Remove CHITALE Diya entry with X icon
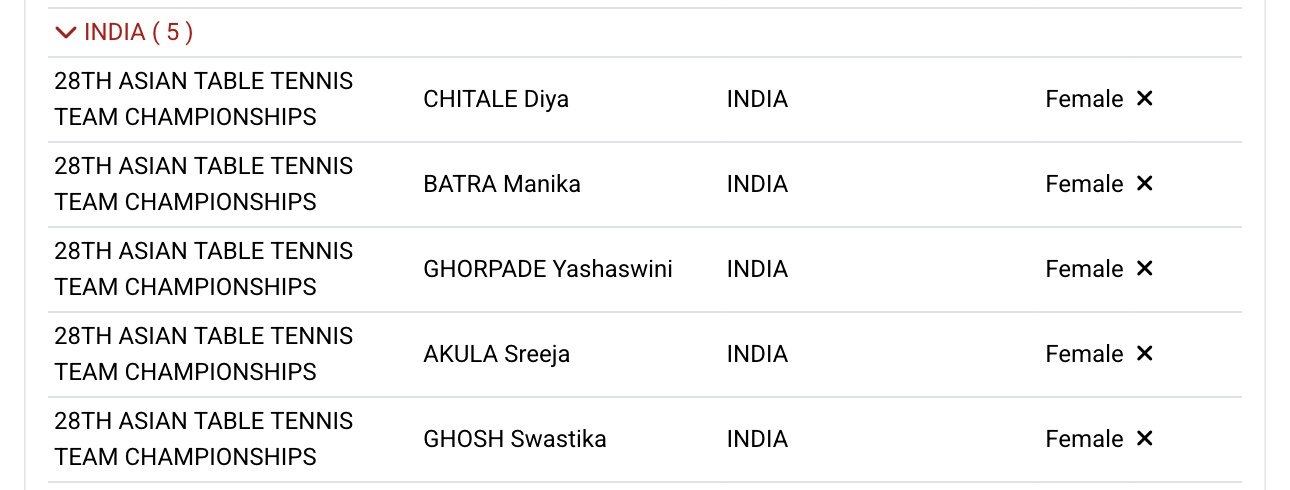The width and height of the screenshot is (1290, 490). tap(1145, 98)
